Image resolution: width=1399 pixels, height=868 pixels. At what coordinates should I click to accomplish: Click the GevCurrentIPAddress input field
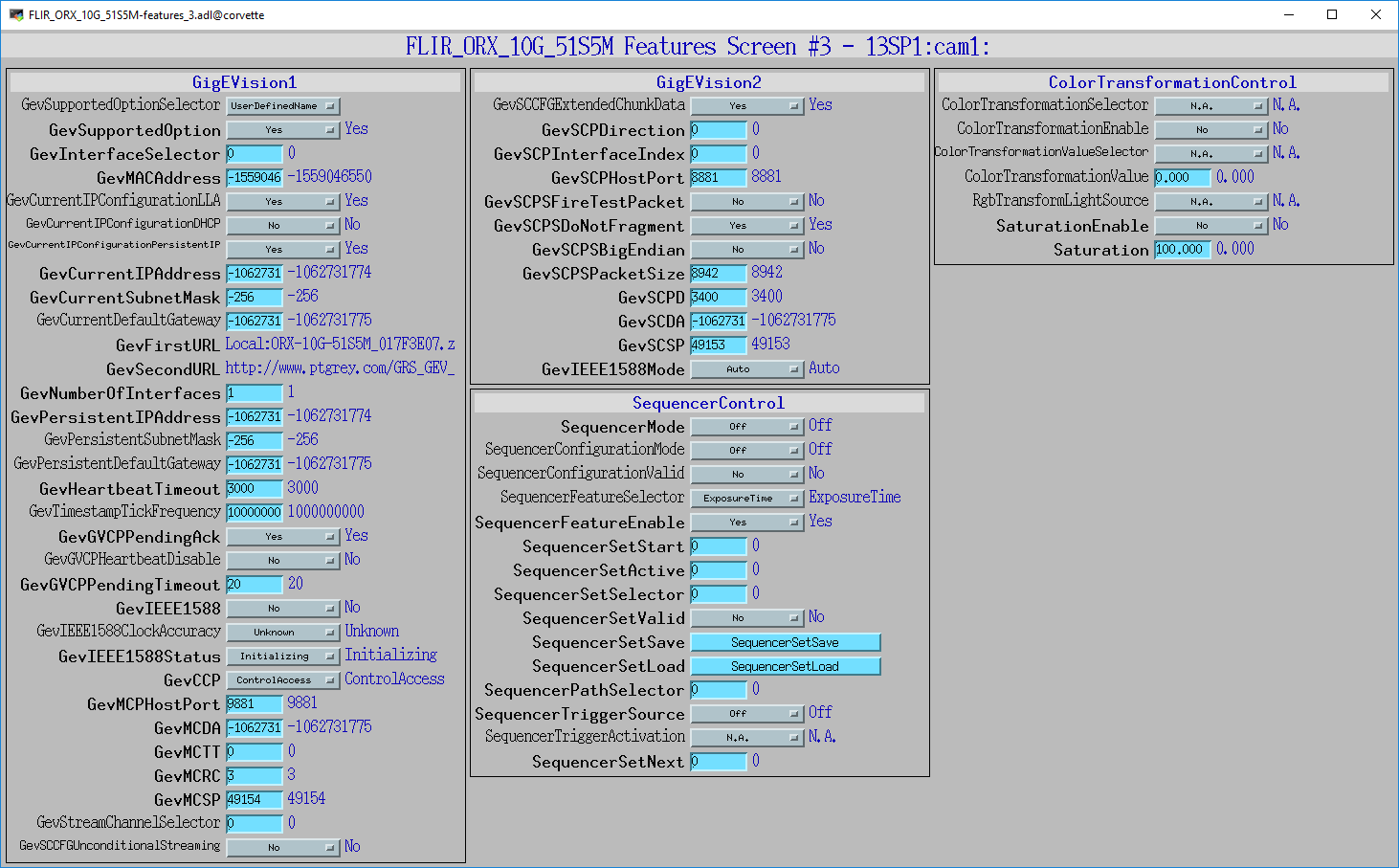[255, 274]
